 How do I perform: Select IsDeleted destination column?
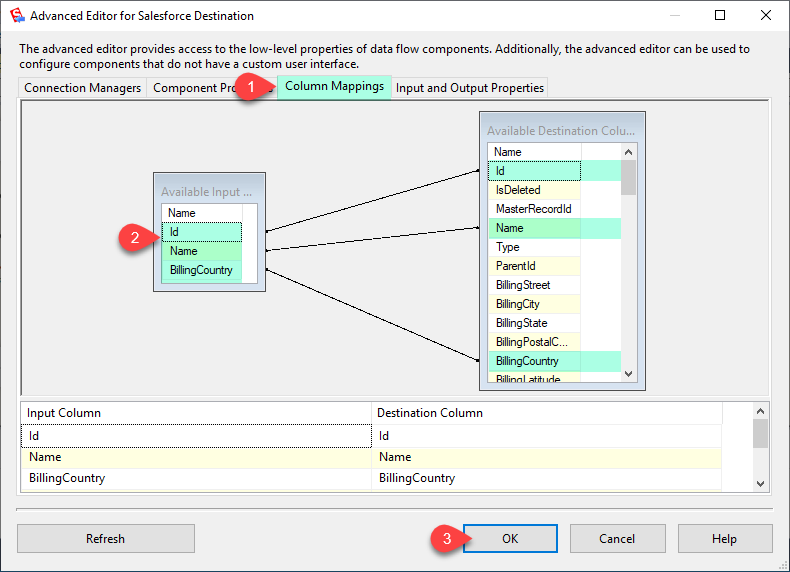click(x=534, y=190)
